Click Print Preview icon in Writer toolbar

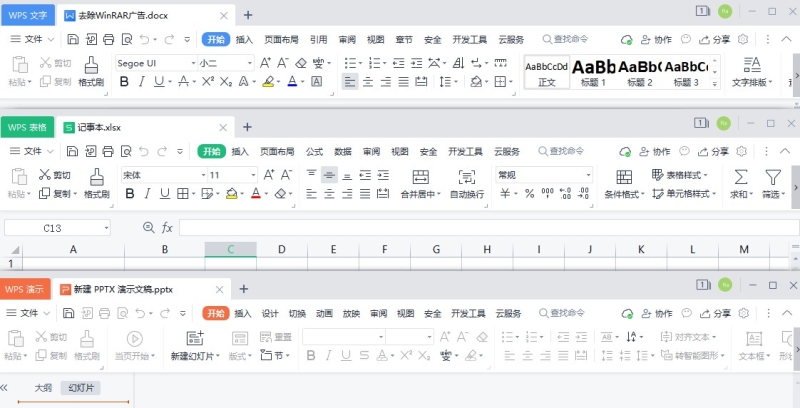126,39
